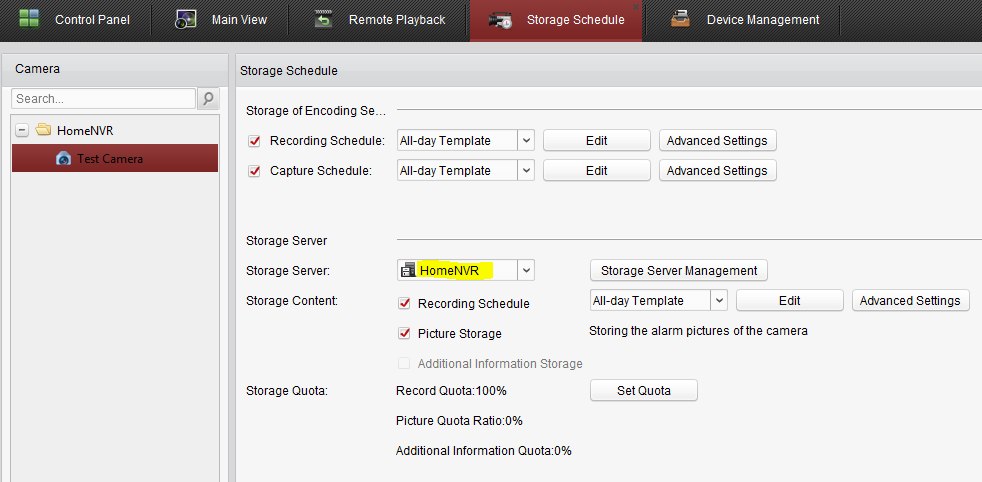
Task: Open the Recording Schedule template dropdown
Action: (x=526, y=141)
